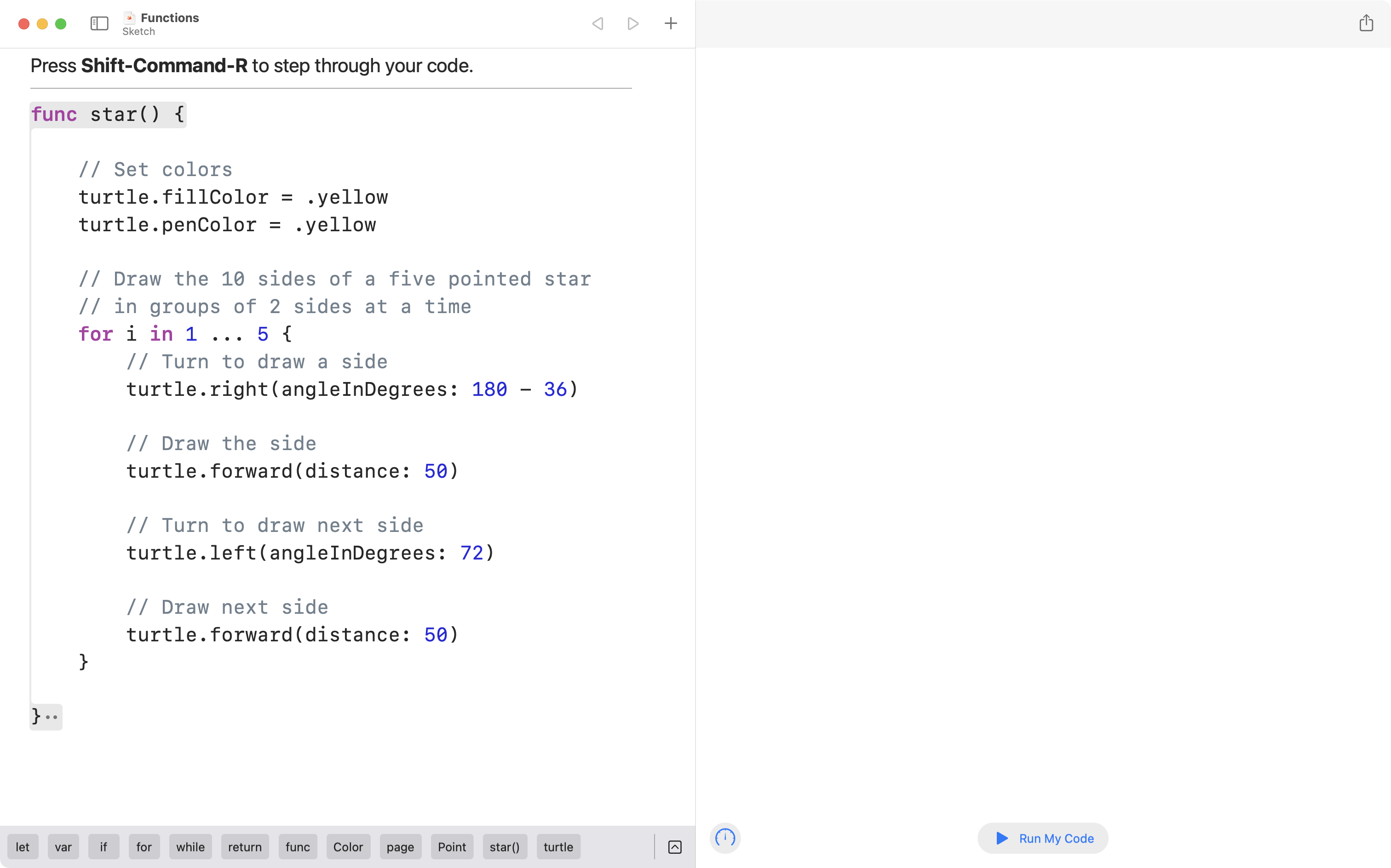Collapse the func star() opening block
This screenshot has height=868, width=1391.
[108, 114]
